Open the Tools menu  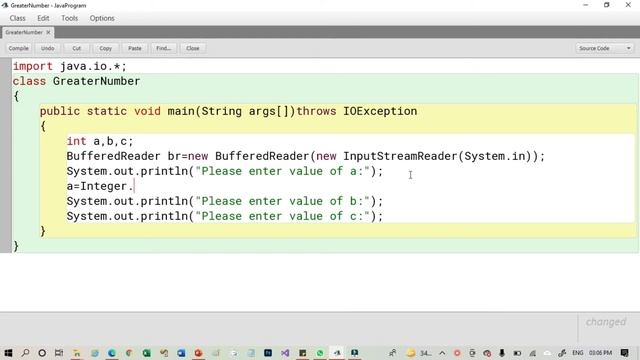click(x=69, y=18)
